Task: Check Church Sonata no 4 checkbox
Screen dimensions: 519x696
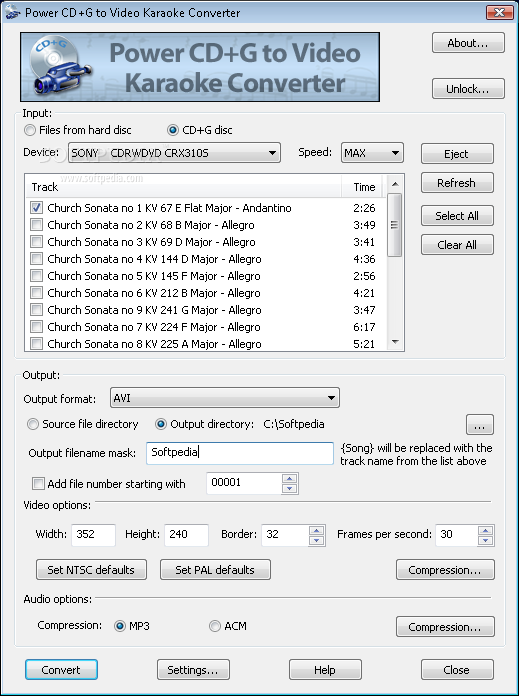Action: pyautogui.click(x=36, y=259)
